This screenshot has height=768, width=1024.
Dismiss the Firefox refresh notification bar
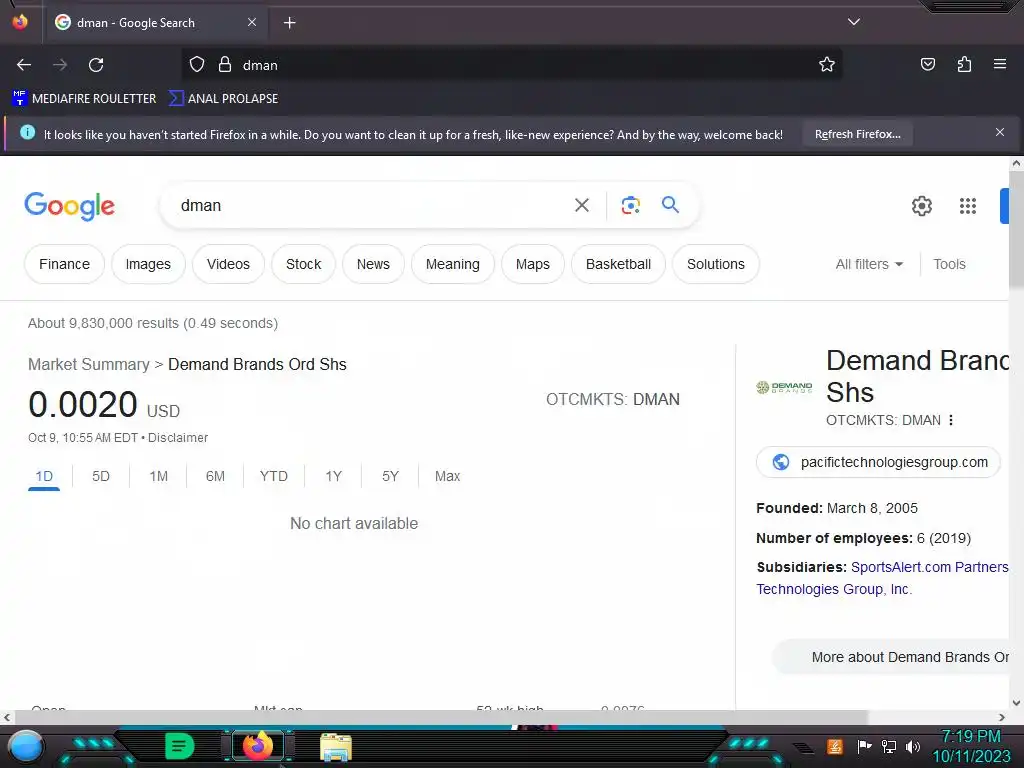tap(1000, 133)
